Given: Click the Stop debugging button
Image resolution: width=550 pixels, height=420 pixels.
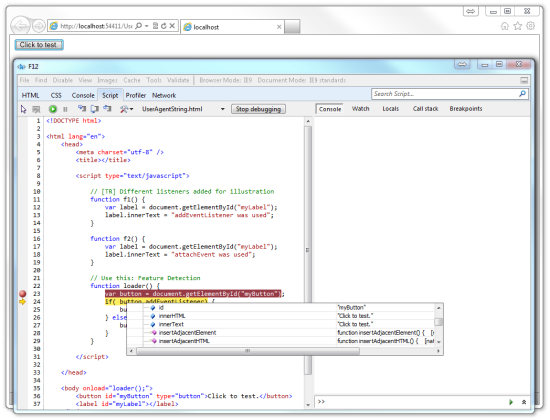Looking at the screenshot, I should tap(258, 109).
